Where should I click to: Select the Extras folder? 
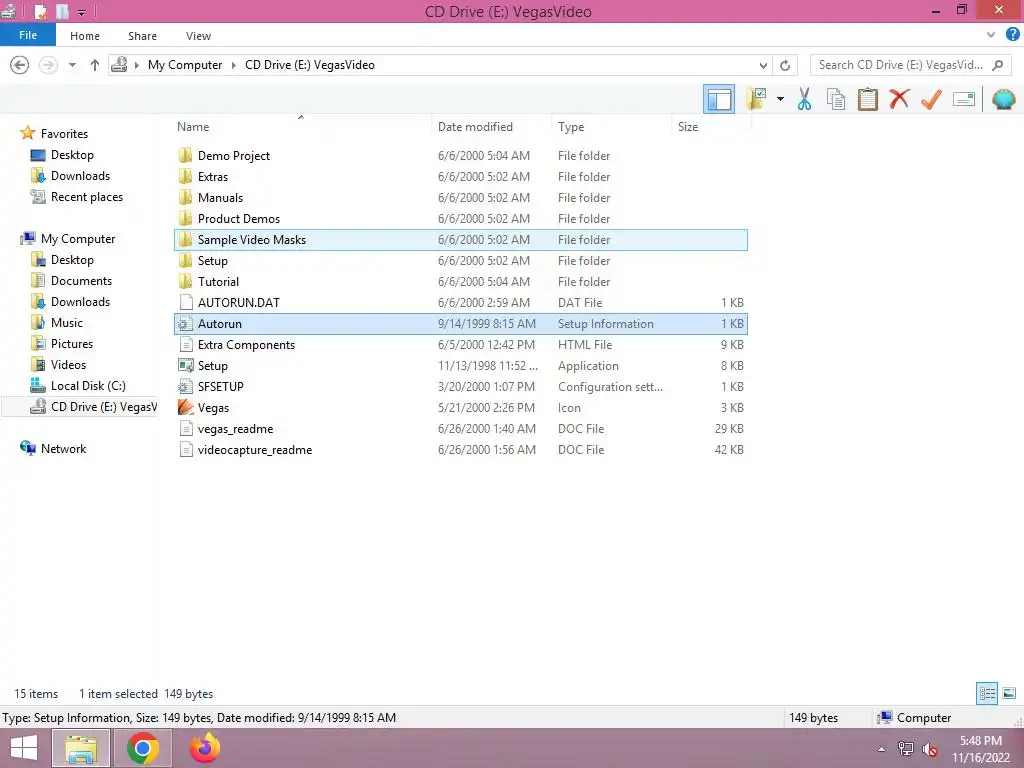pyautogui.click(x=461, y=176)
